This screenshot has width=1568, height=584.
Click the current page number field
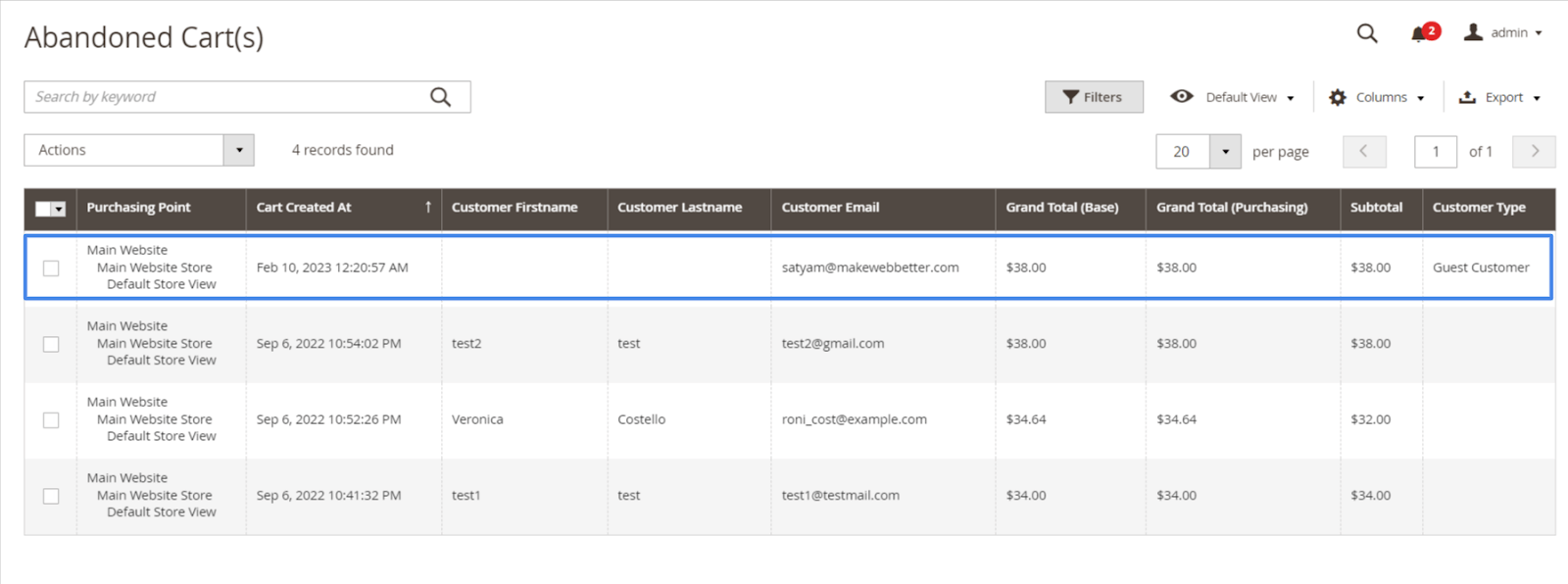point(1435,152)
